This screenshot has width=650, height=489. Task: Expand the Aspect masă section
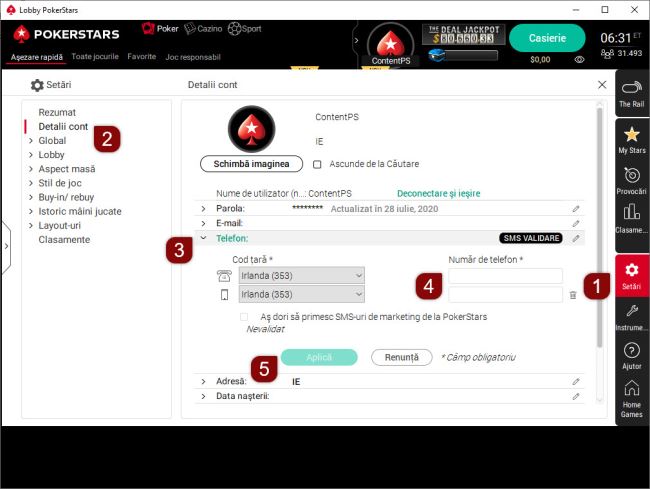(x=31, y=169)
